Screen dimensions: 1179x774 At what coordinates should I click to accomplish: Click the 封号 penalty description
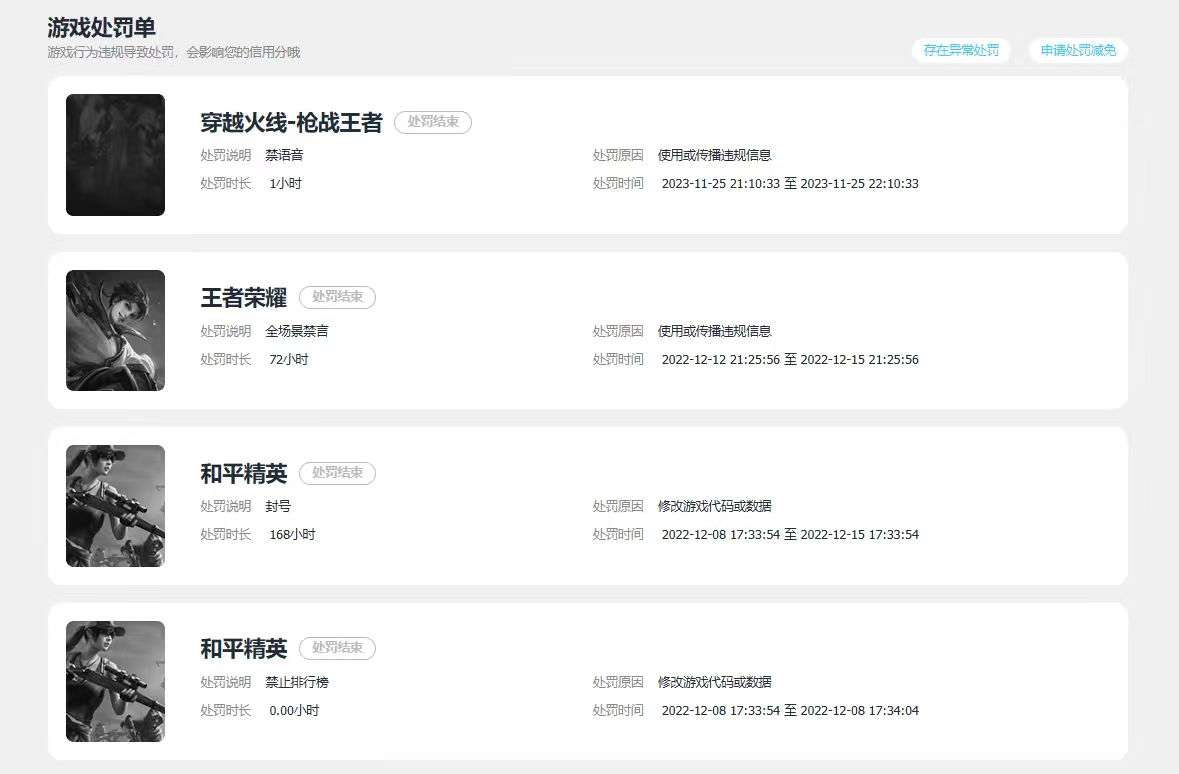point(278,506)
